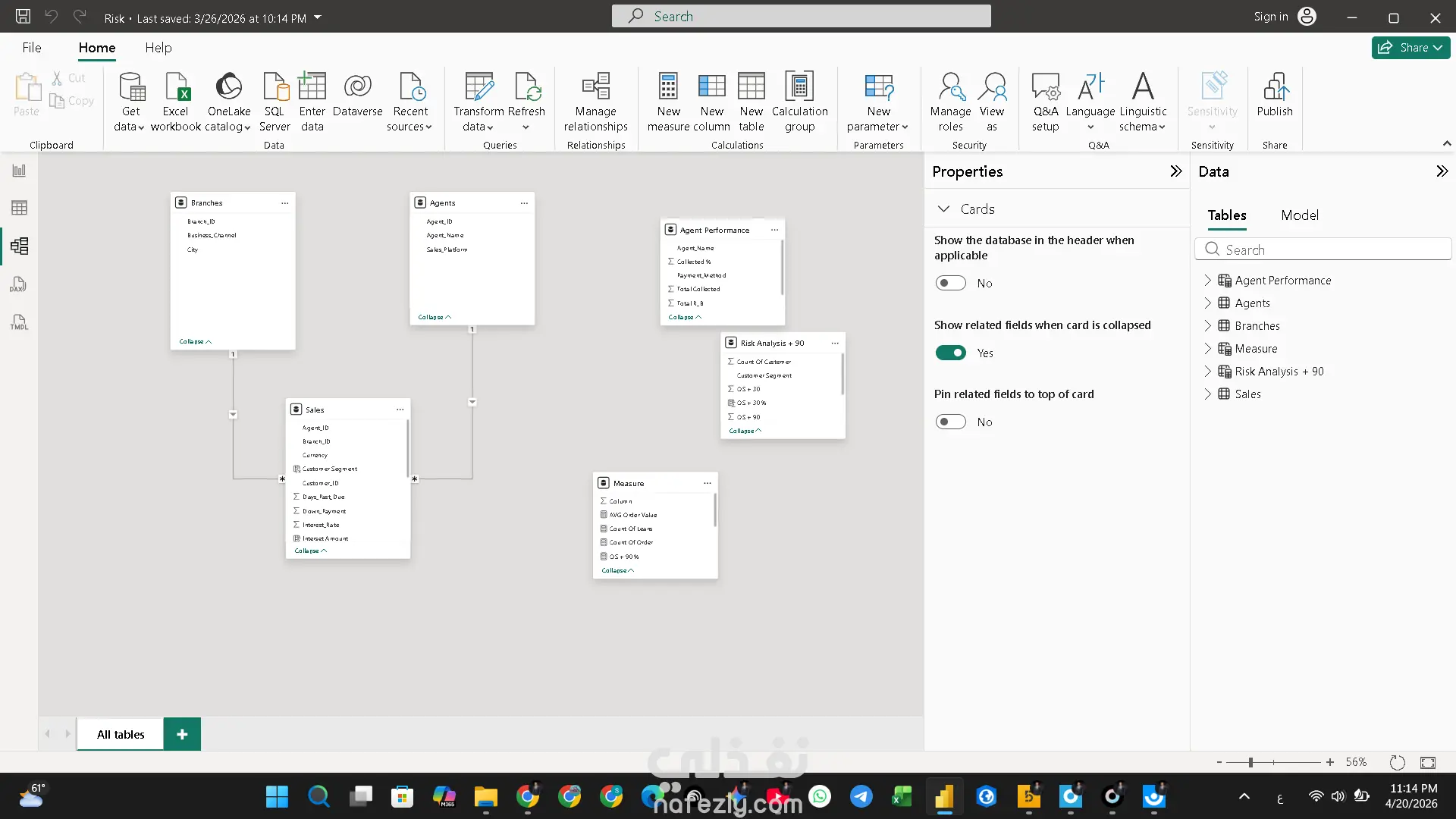
Task: Create a New table
Action: point(752,102)
